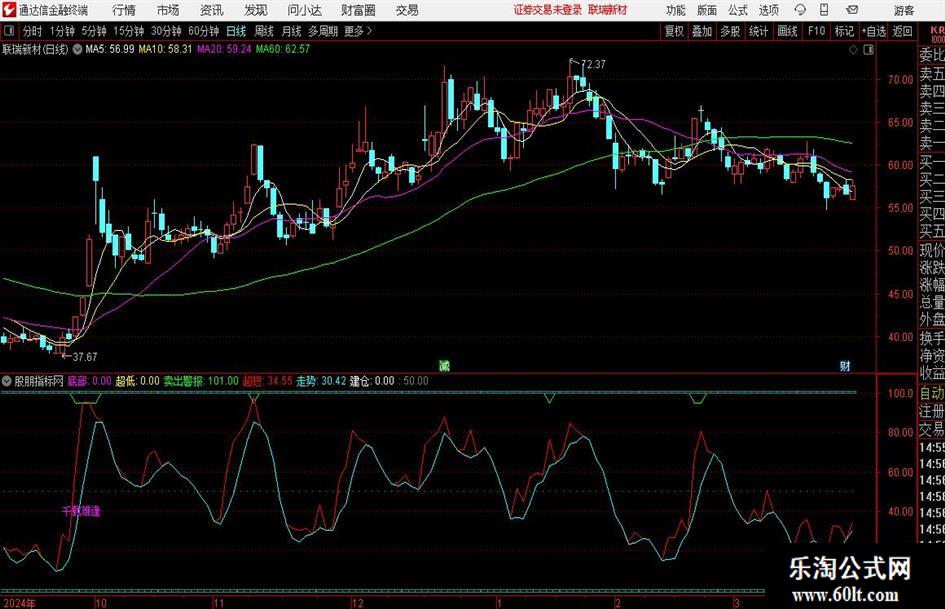Viewport: 945px width, 609px height.
Task: Click the 返回 back button
Action: click(902, 31)
